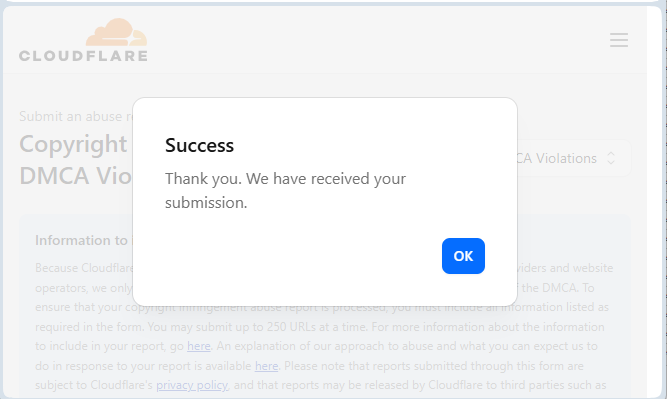Click the 'DMCA Vio' heading line

point(76,176)
